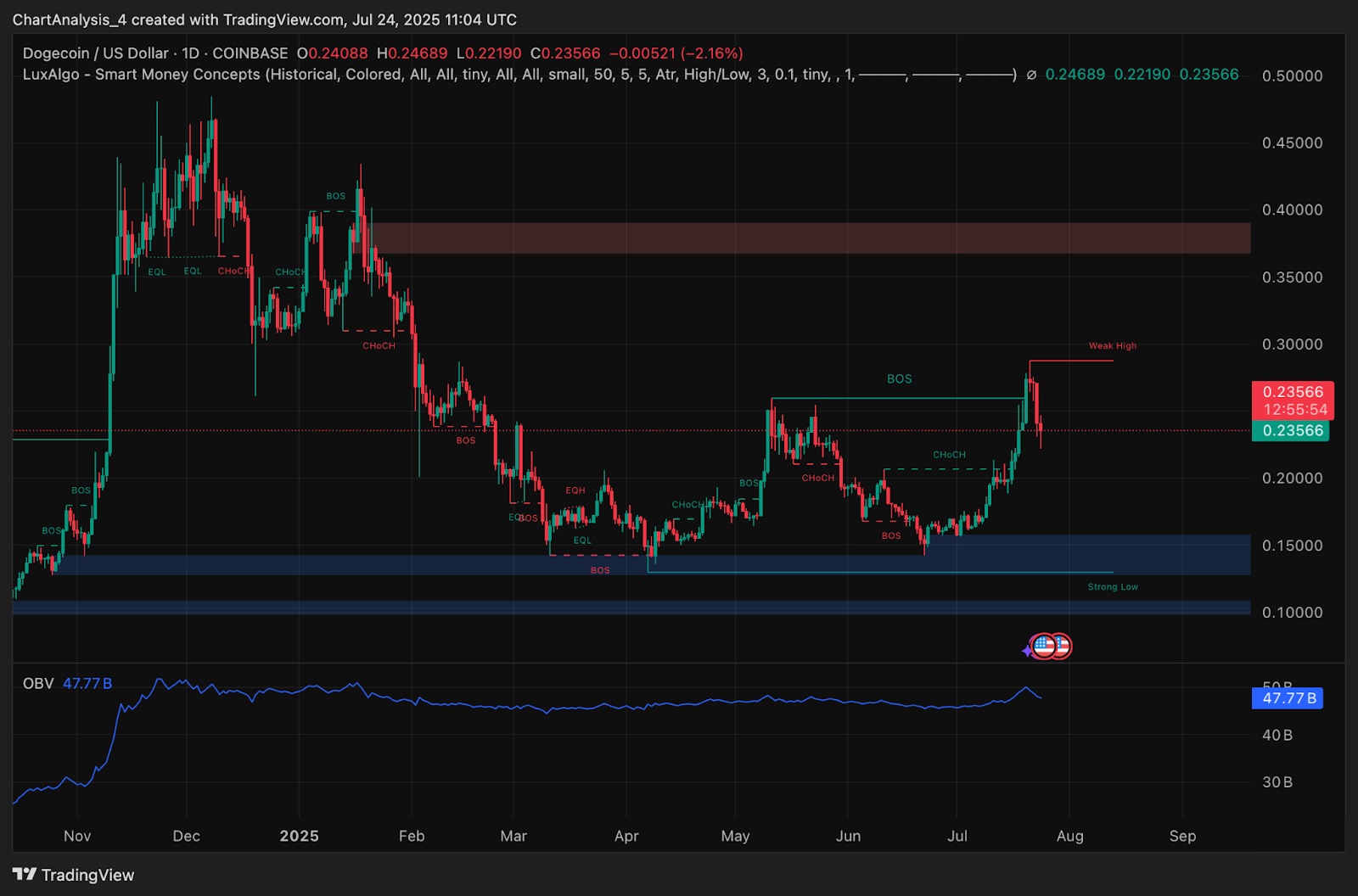
Task: Click the 0.50000 price scale label
Action: click(x=1292, y=76)
